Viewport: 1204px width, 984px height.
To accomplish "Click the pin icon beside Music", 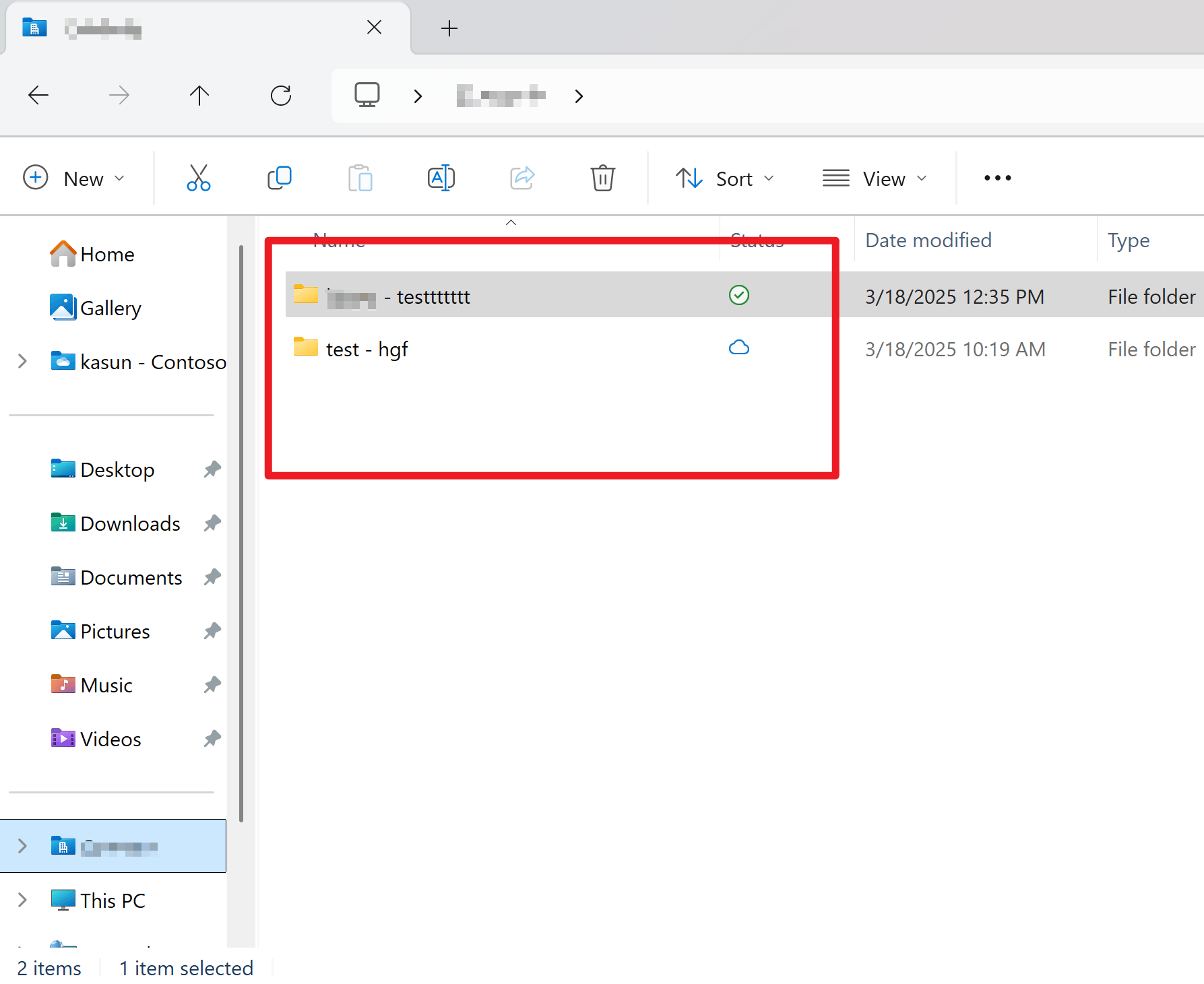I will (212, 684).
